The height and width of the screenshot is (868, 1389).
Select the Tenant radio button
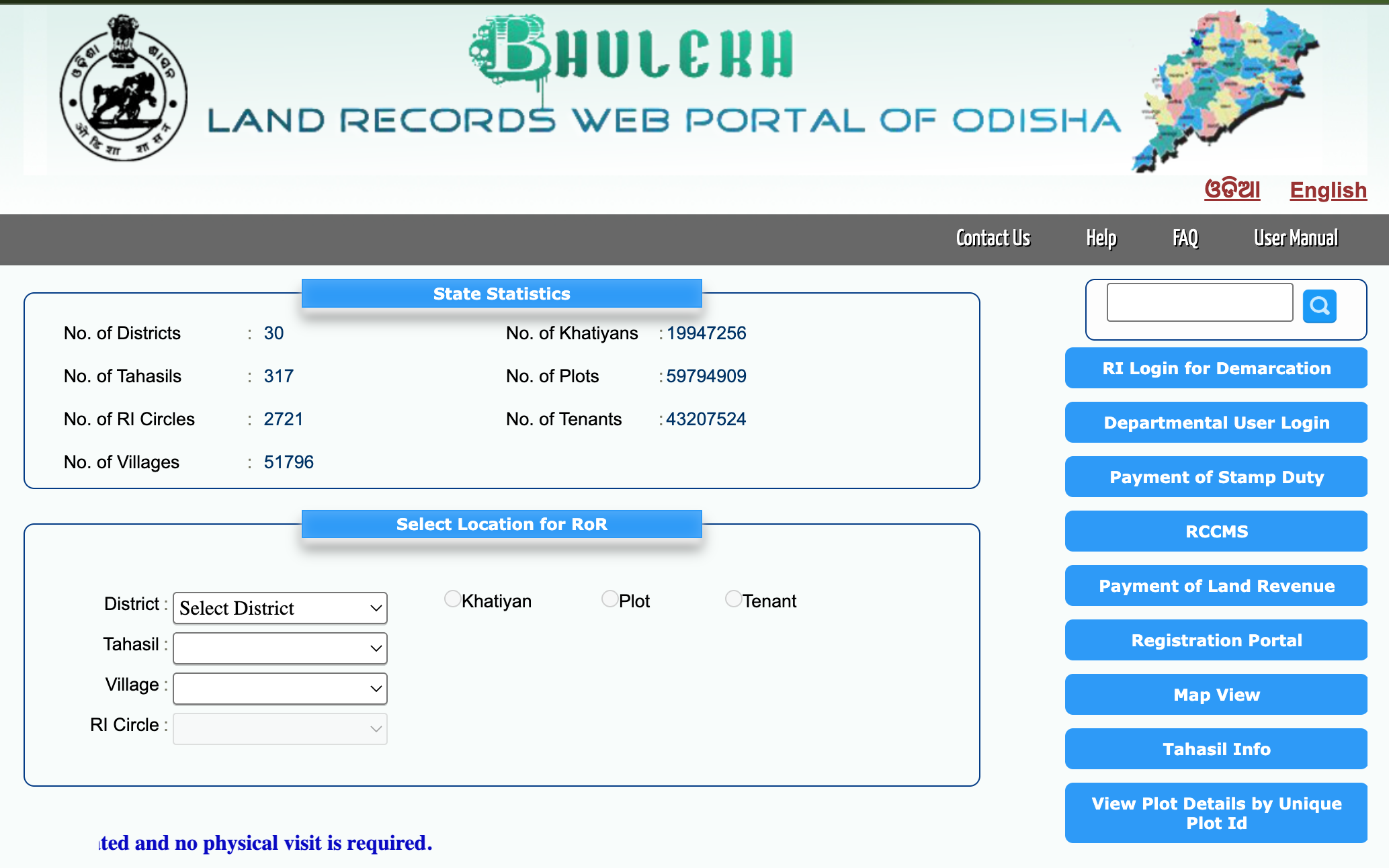pos(733,599)
